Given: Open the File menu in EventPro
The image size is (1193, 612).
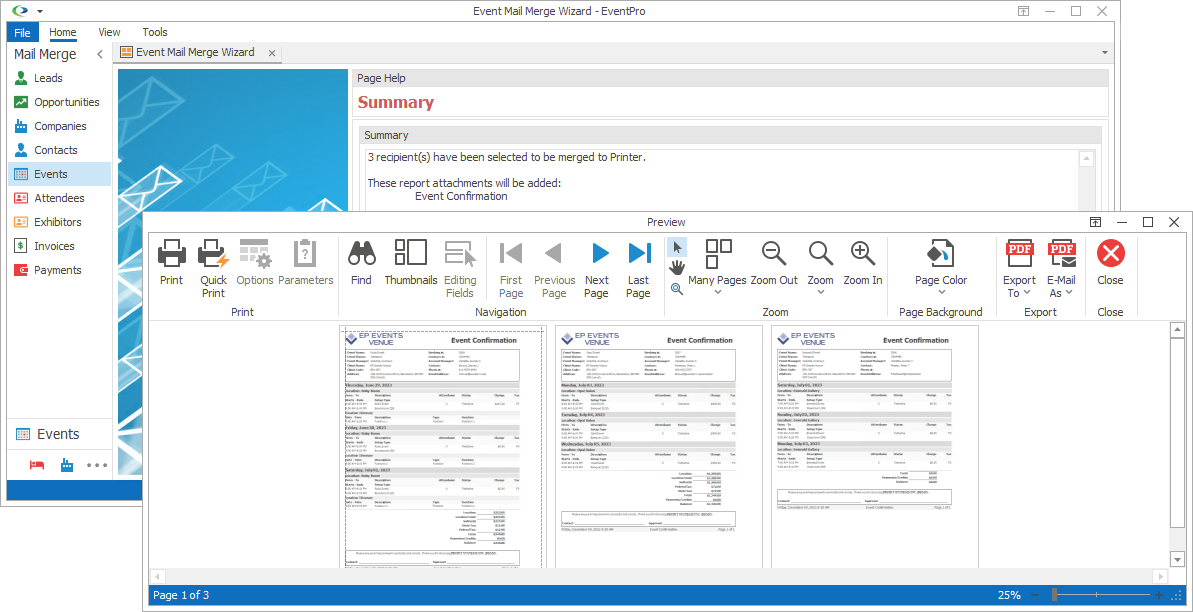Looking at the screenshot, I should [22, 32].
